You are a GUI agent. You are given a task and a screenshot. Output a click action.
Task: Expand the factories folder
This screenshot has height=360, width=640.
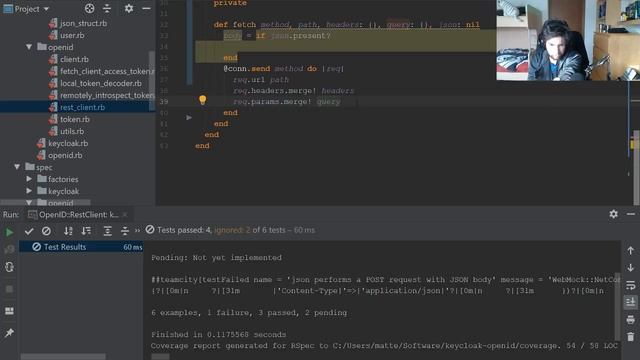click(x=29, y=179)
